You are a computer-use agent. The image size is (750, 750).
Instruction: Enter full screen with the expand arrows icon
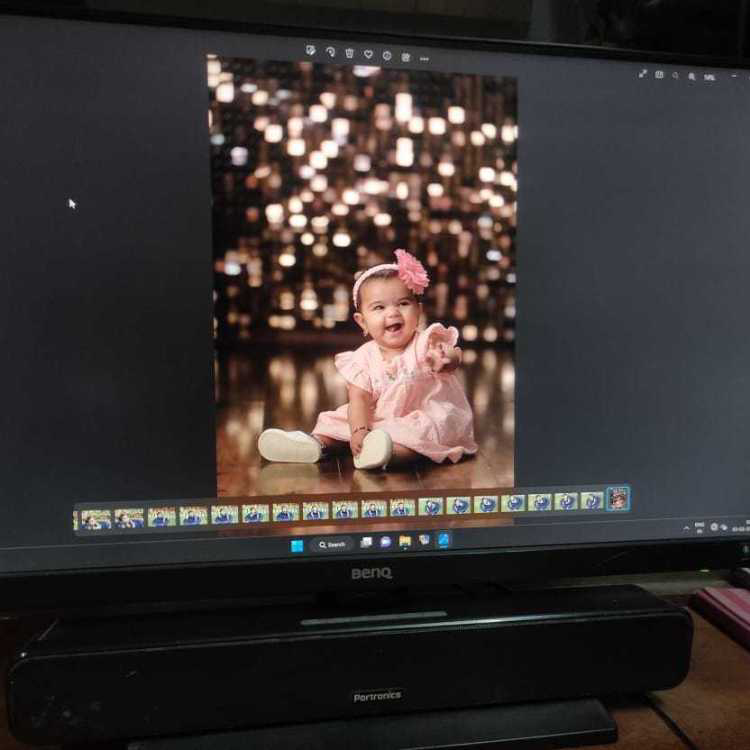[x=643, y=73]
